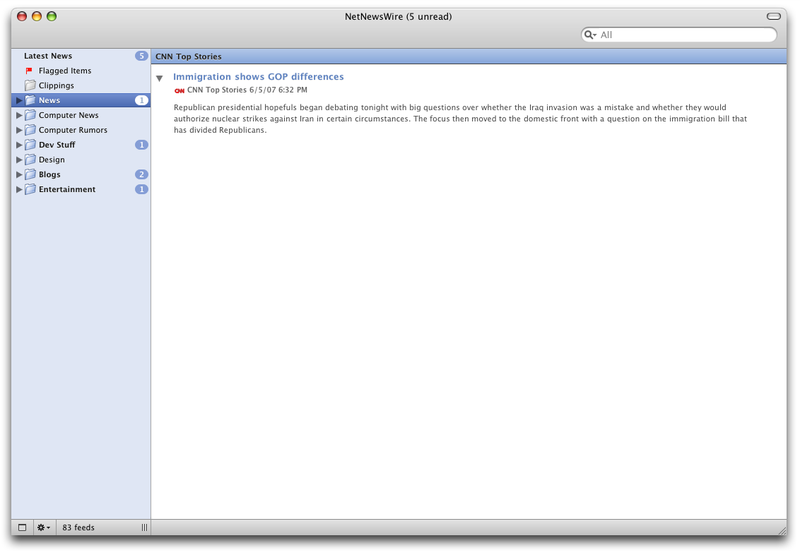The image size is (800, 555).
Task: Collapse the Immigration article disclosure triangle
Action: point(160,78)
